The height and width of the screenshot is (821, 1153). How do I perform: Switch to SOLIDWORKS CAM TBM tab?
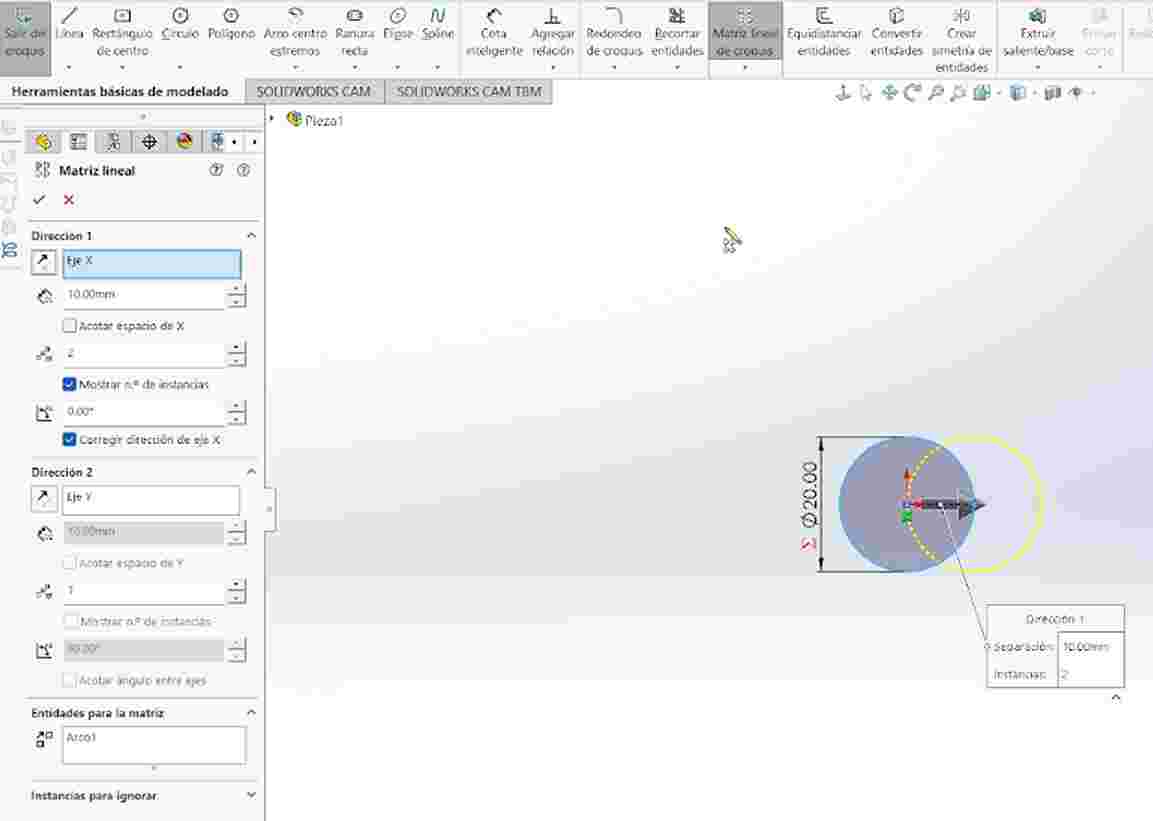[469, 91]
